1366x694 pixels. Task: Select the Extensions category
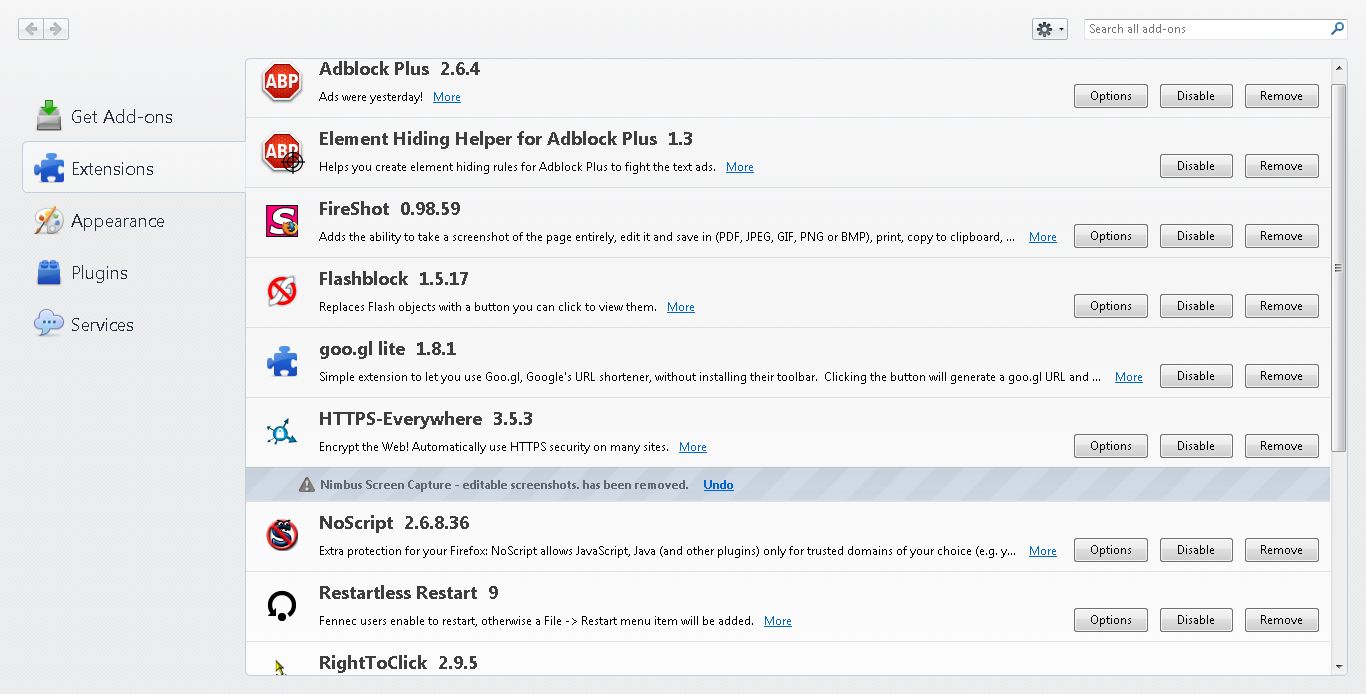pyautogui.click(x=134, y=168)
